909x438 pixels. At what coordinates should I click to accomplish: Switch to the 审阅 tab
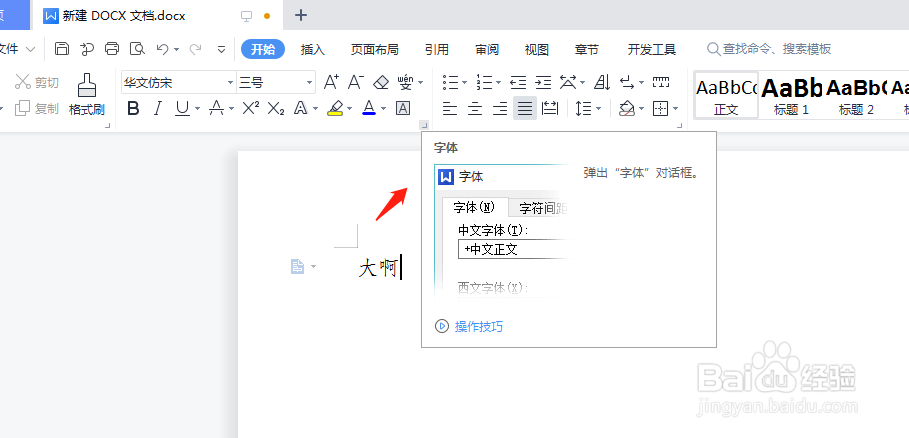point(487,49)
